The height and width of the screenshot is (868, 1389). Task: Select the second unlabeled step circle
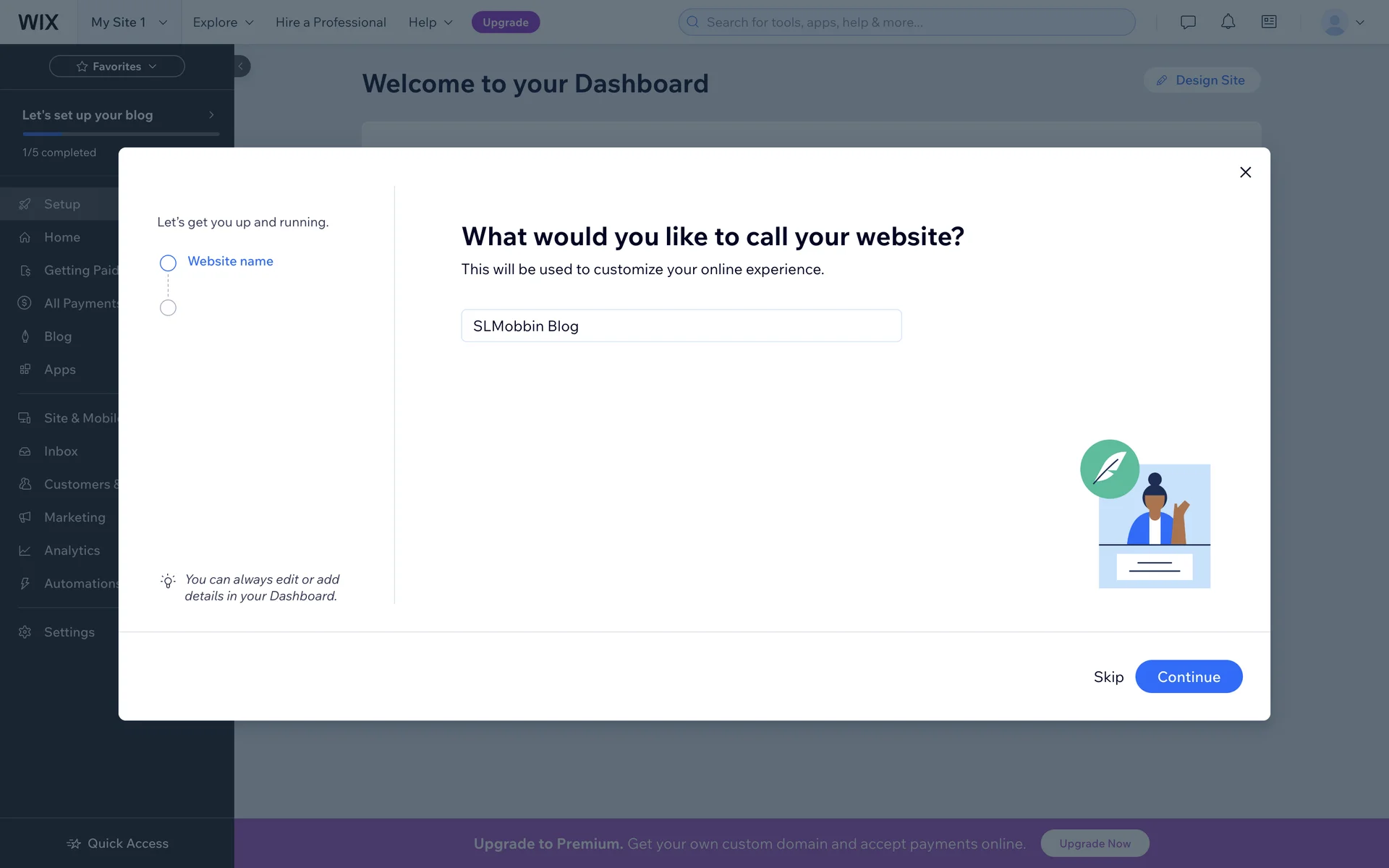coord(168,308)
